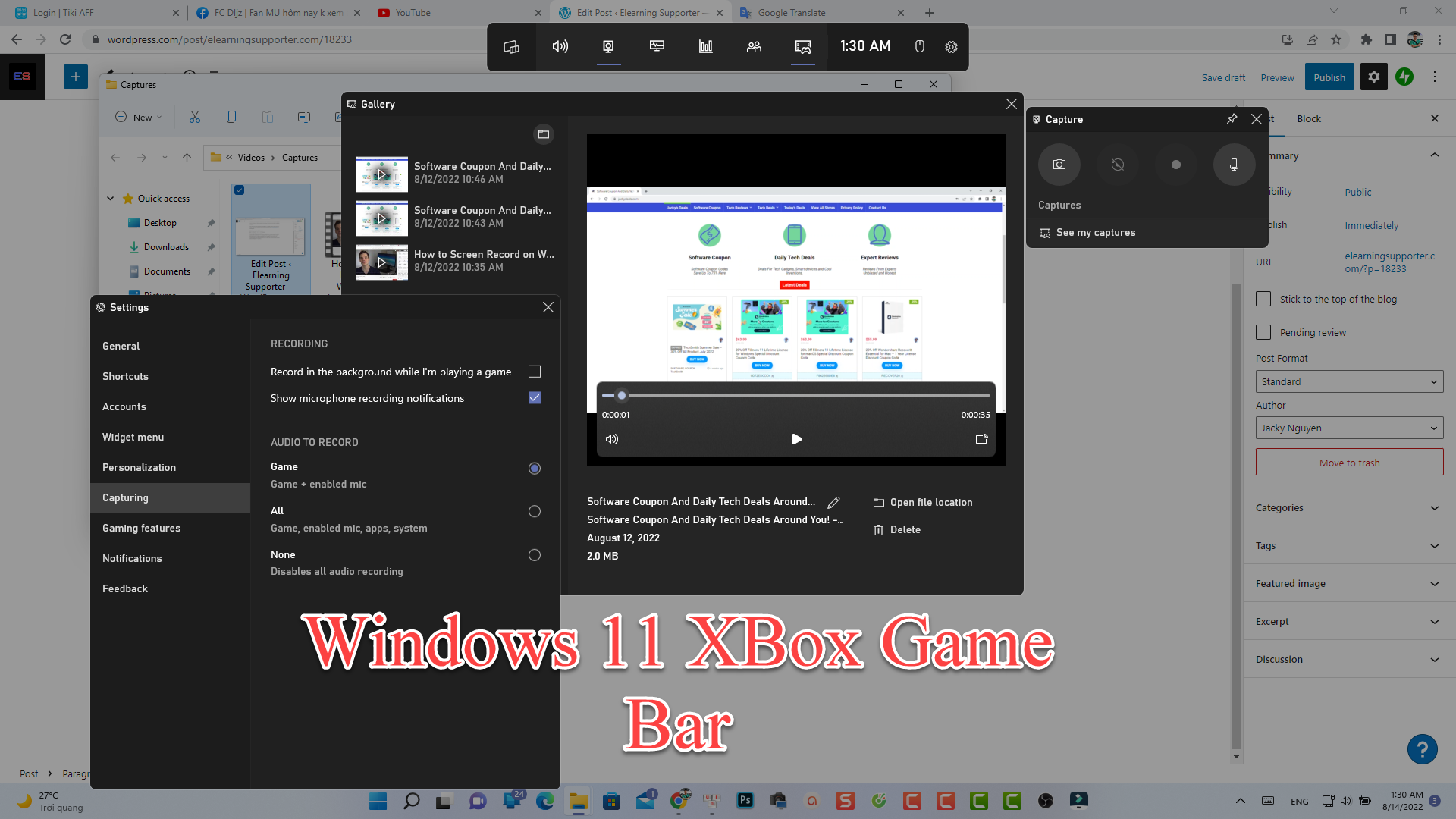Take a screenshot using the camera icon
Screen dimensions: 1456x819
coord(1059,164)
